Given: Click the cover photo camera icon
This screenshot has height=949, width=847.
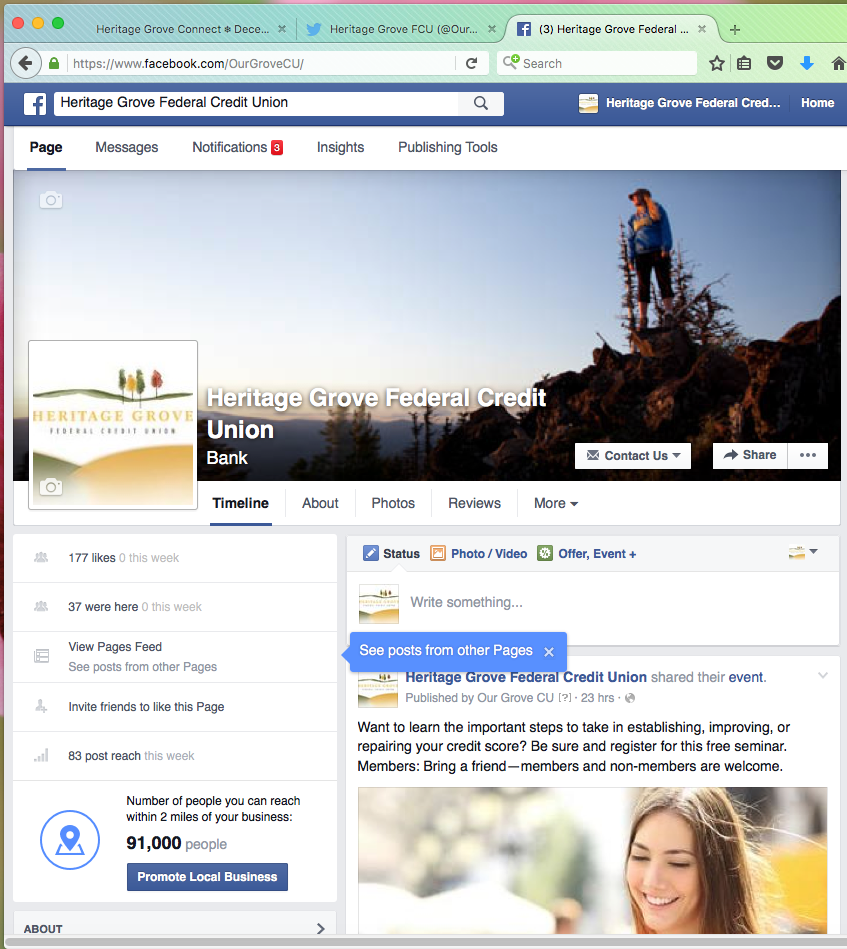Looking at the screenshot, I should (x=51, y=200).
